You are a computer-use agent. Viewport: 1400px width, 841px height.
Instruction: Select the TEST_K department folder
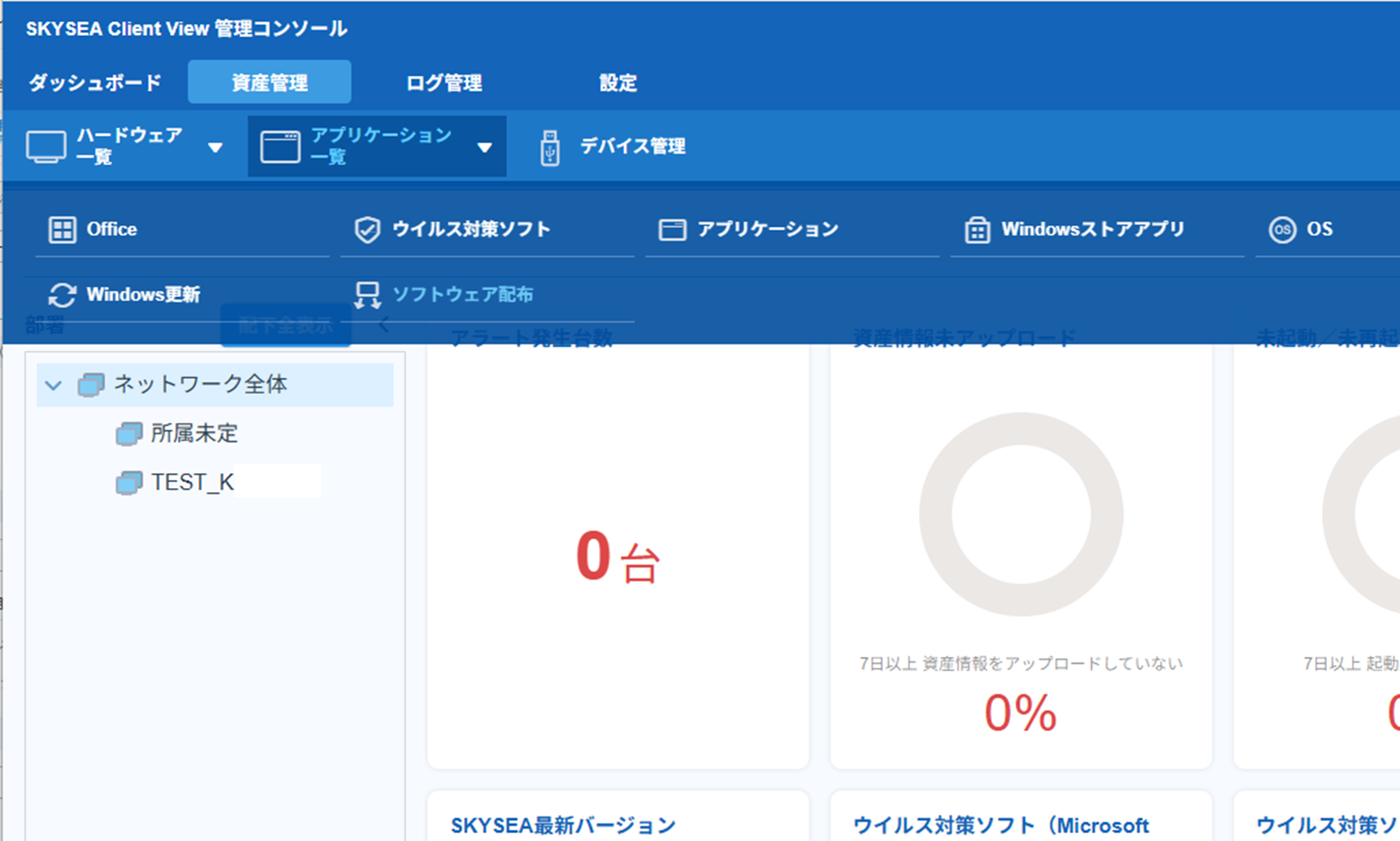point(192,483)
